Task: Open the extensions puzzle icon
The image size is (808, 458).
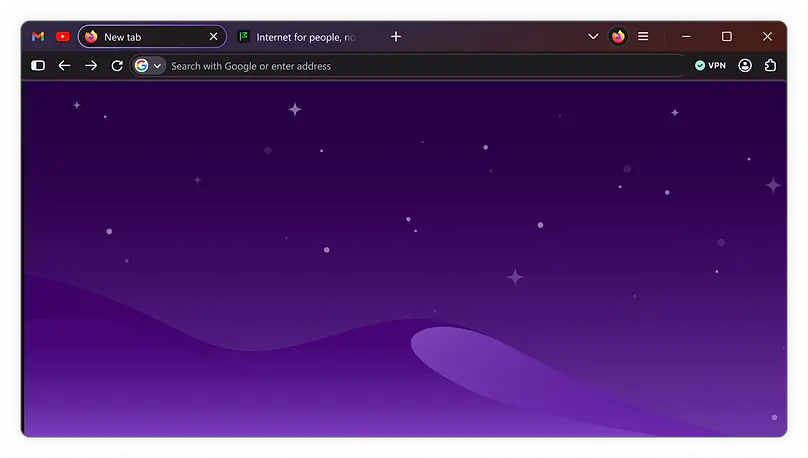Action: (770, 65)
